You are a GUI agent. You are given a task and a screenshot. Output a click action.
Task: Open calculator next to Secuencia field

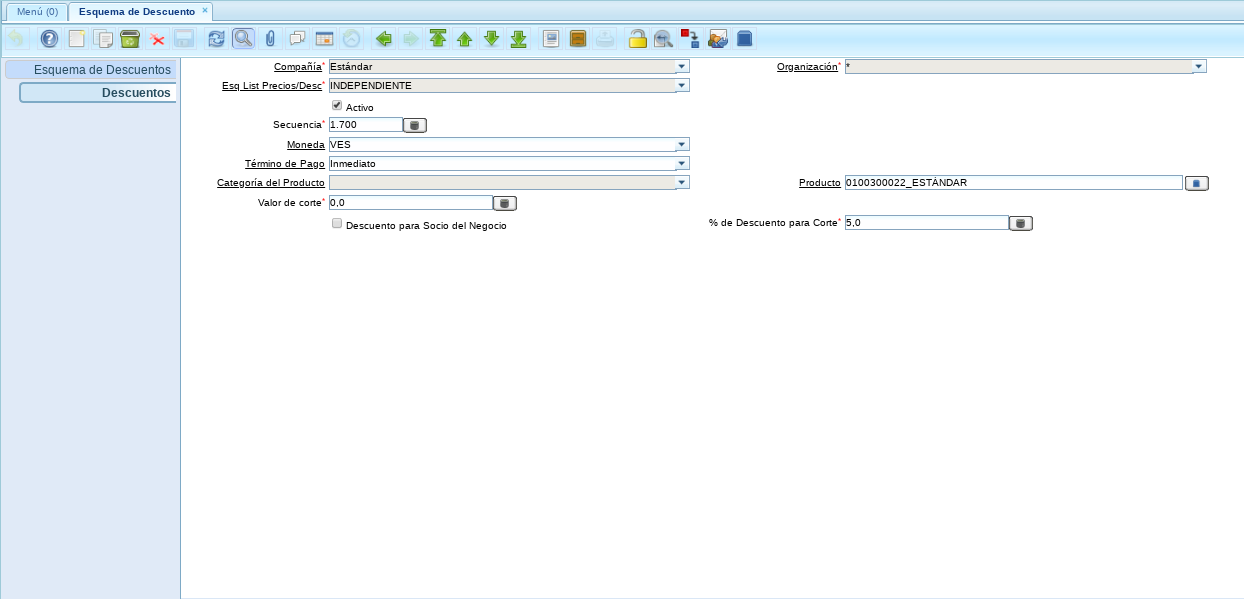[x=415, y=125]
